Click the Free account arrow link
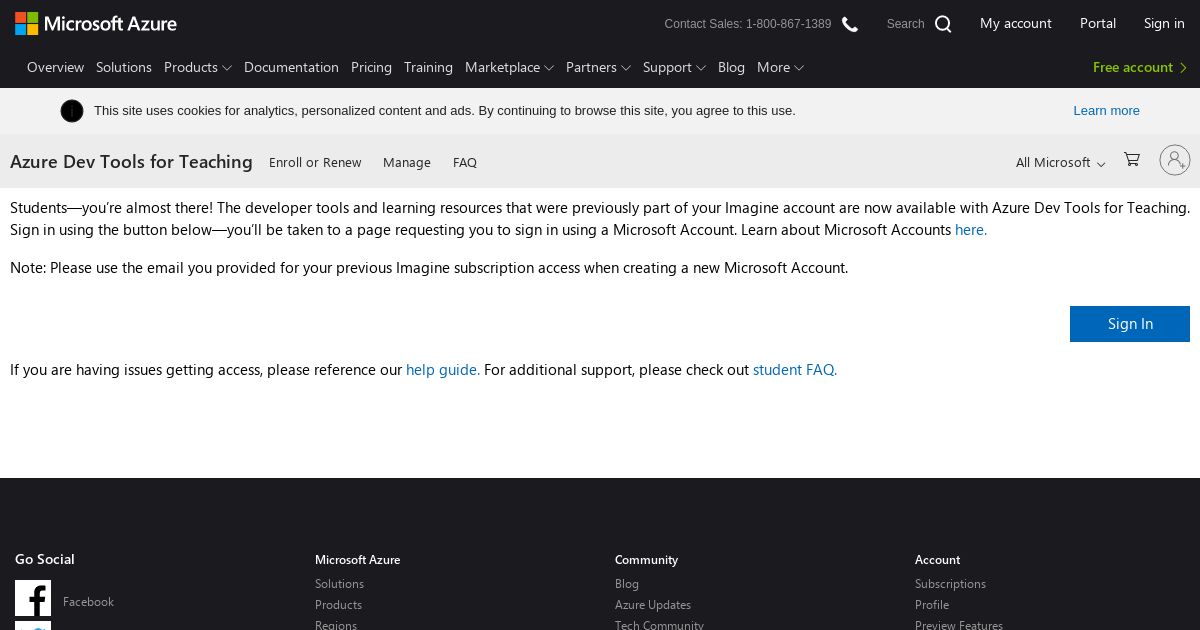Image resolution: width=1200 pixels, height=630 pixels. (x=1140, y=67)
